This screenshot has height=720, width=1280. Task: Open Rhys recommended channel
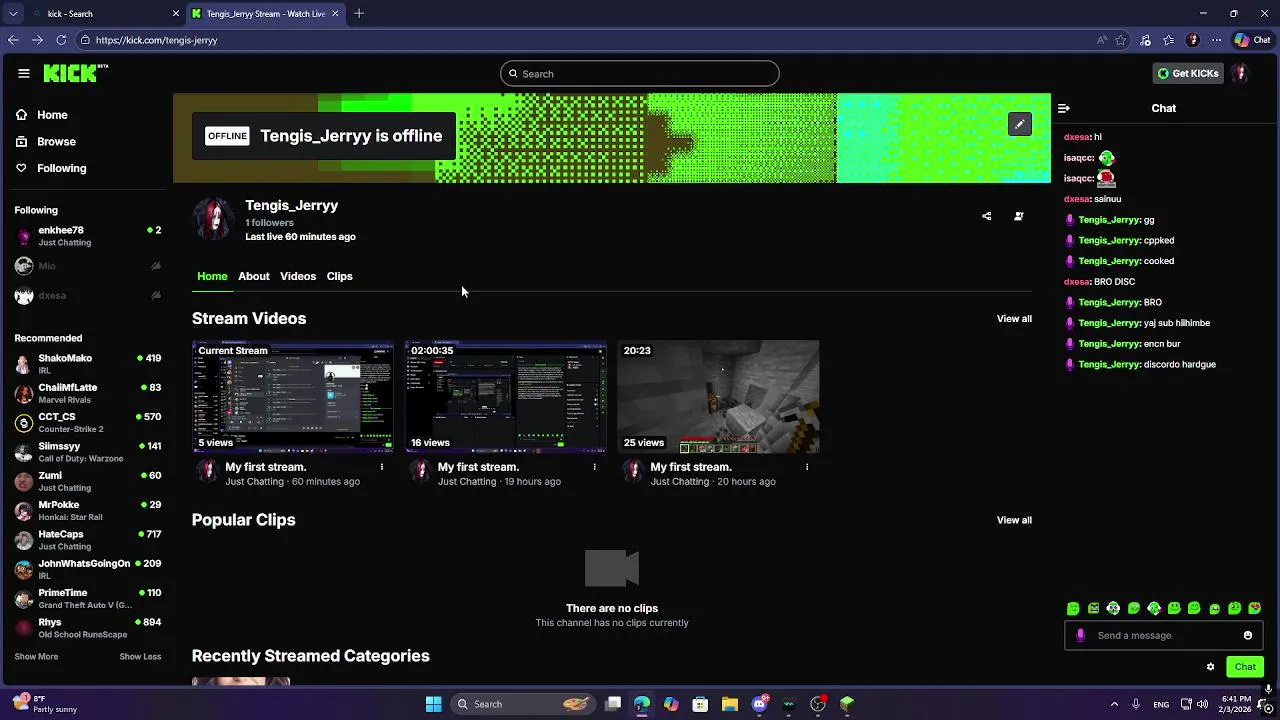tap(88, 628)
